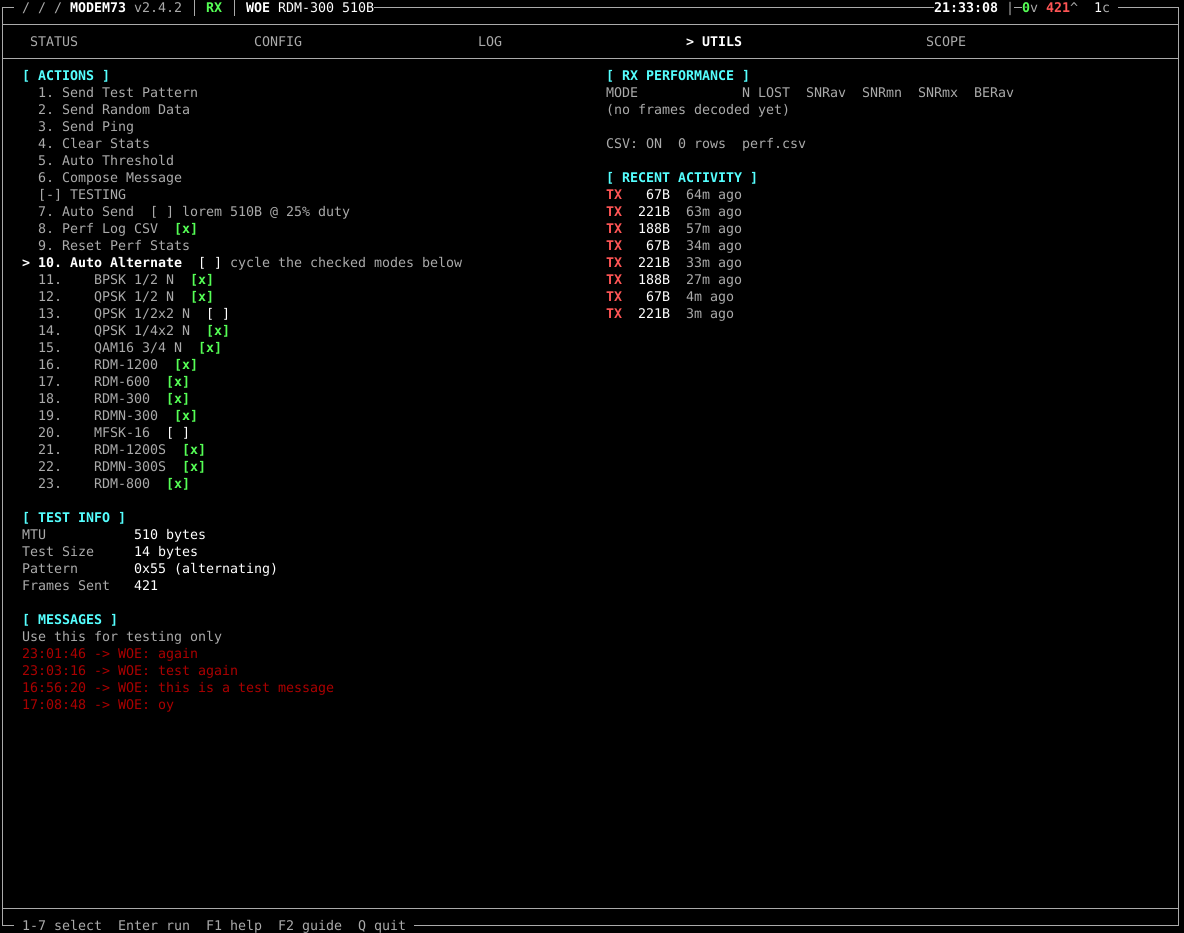Viewport: 1184px width, 933px height.
Task: Uncheck the BPSK 1/2 N mode
Action: pyautogui.click(x=202, y=280)
